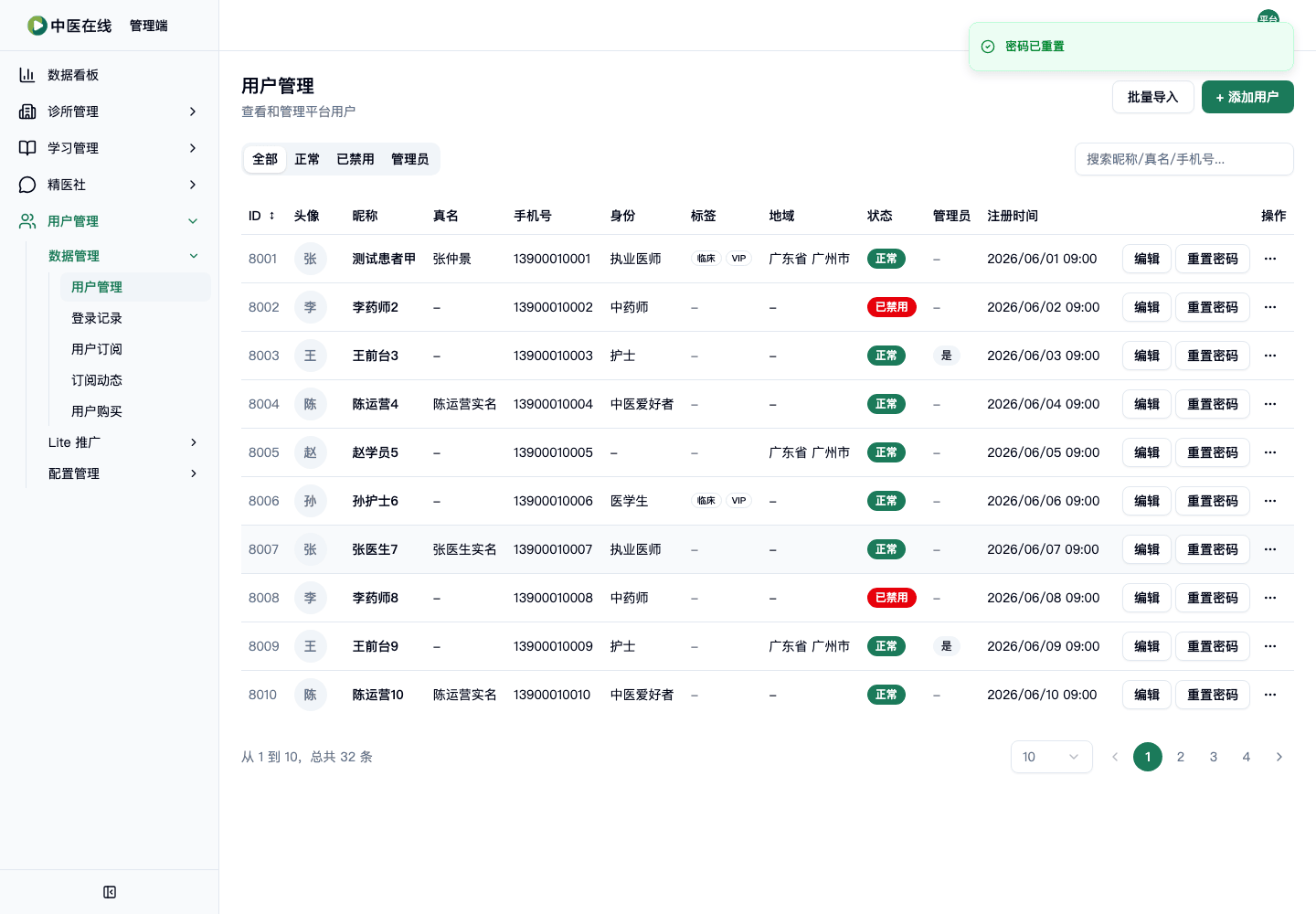Click the platform avatar at top right
This screenshot has width=1316, height=914.
tap(1268, 18)
